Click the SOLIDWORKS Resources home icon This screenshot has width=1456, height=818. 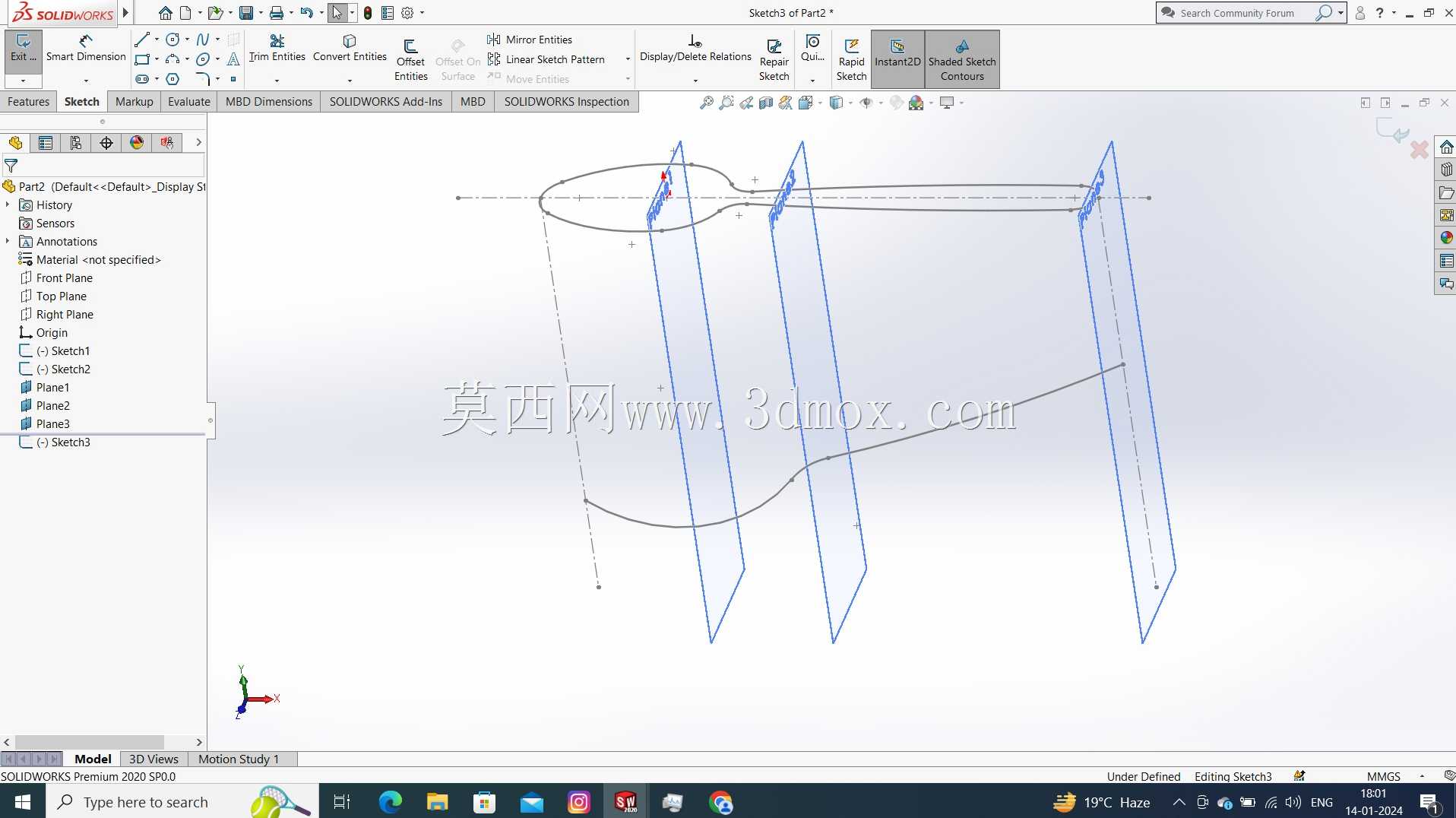coord(1446,147)
